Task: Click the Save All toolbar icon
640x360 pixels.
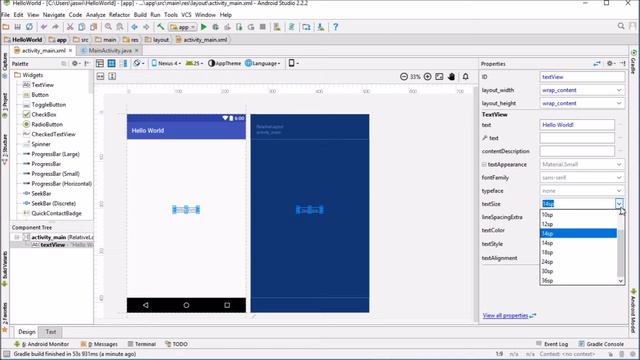Action: point(18,27)
